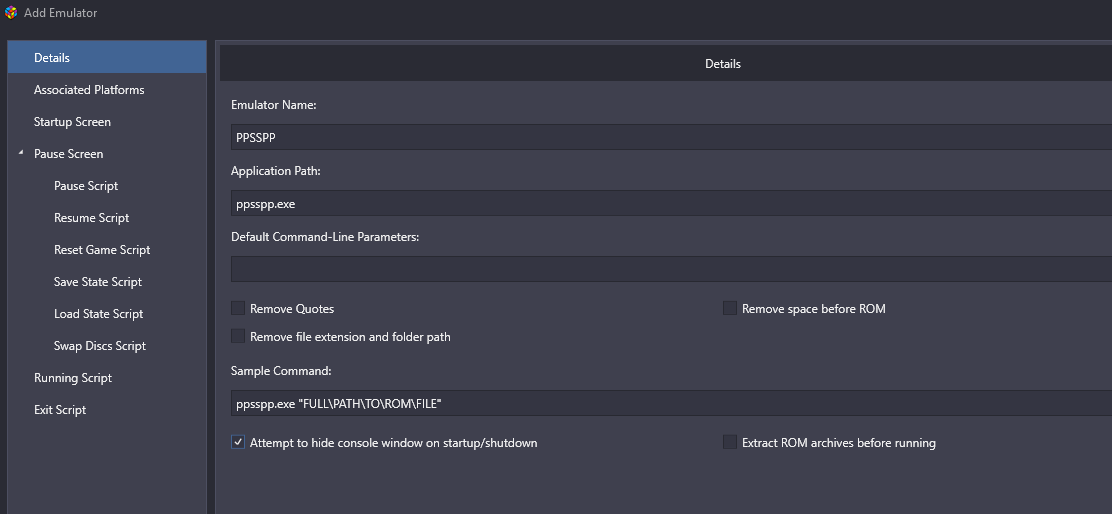Enable Remove space before ROM checkbox

(x=730, y=308)
